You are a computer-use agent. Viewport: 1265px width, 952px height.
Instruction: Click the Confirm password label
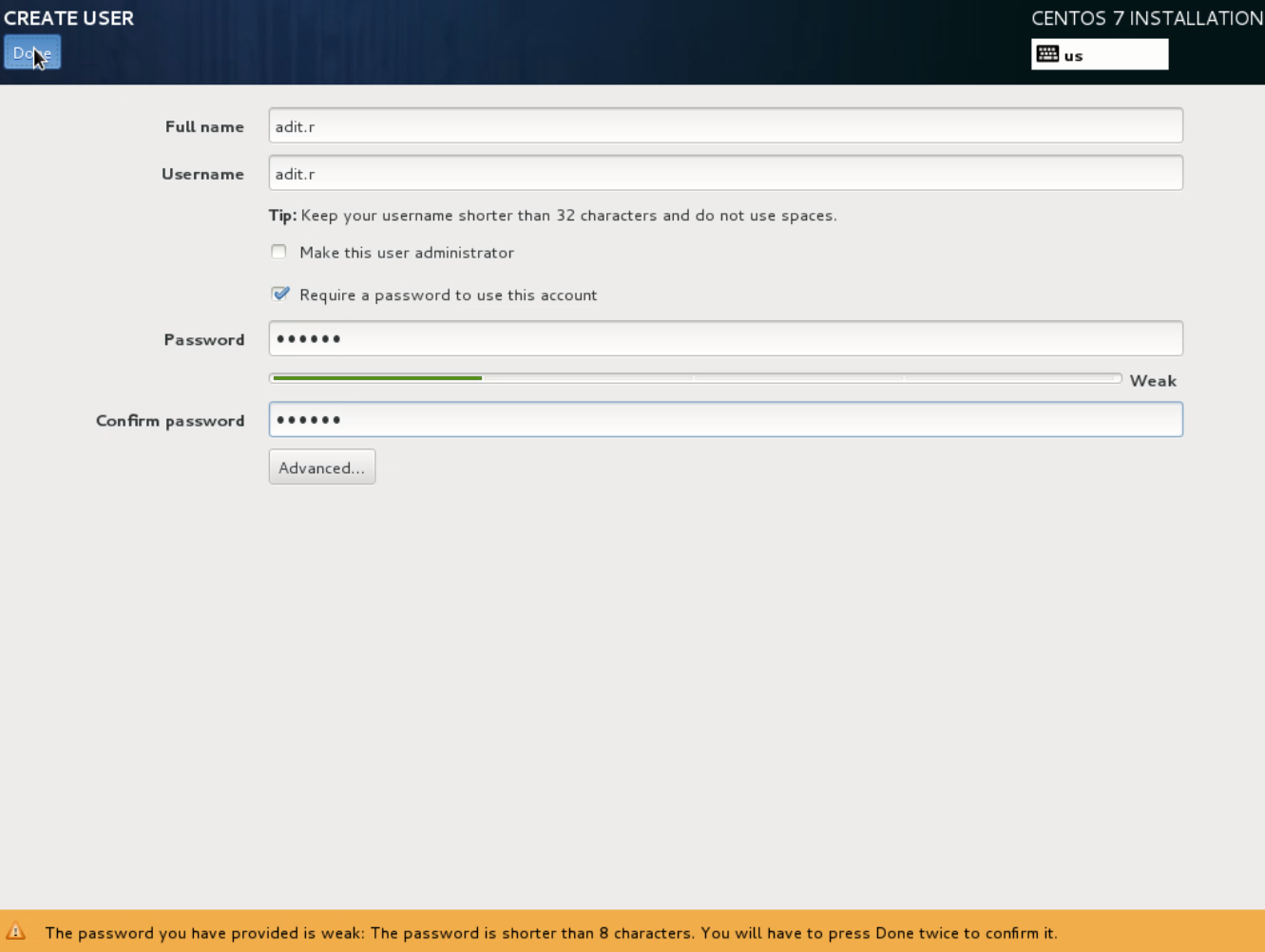tap(170, 421)
